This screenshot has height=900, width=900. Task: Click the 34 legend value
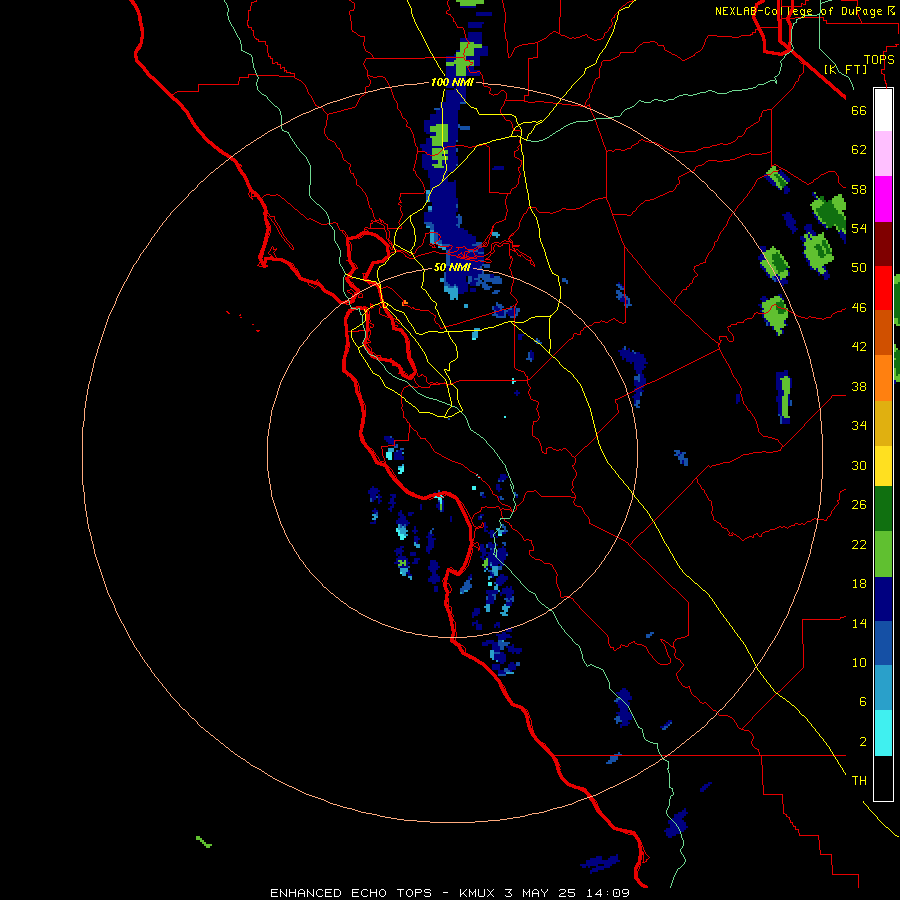tap(859, 426)
